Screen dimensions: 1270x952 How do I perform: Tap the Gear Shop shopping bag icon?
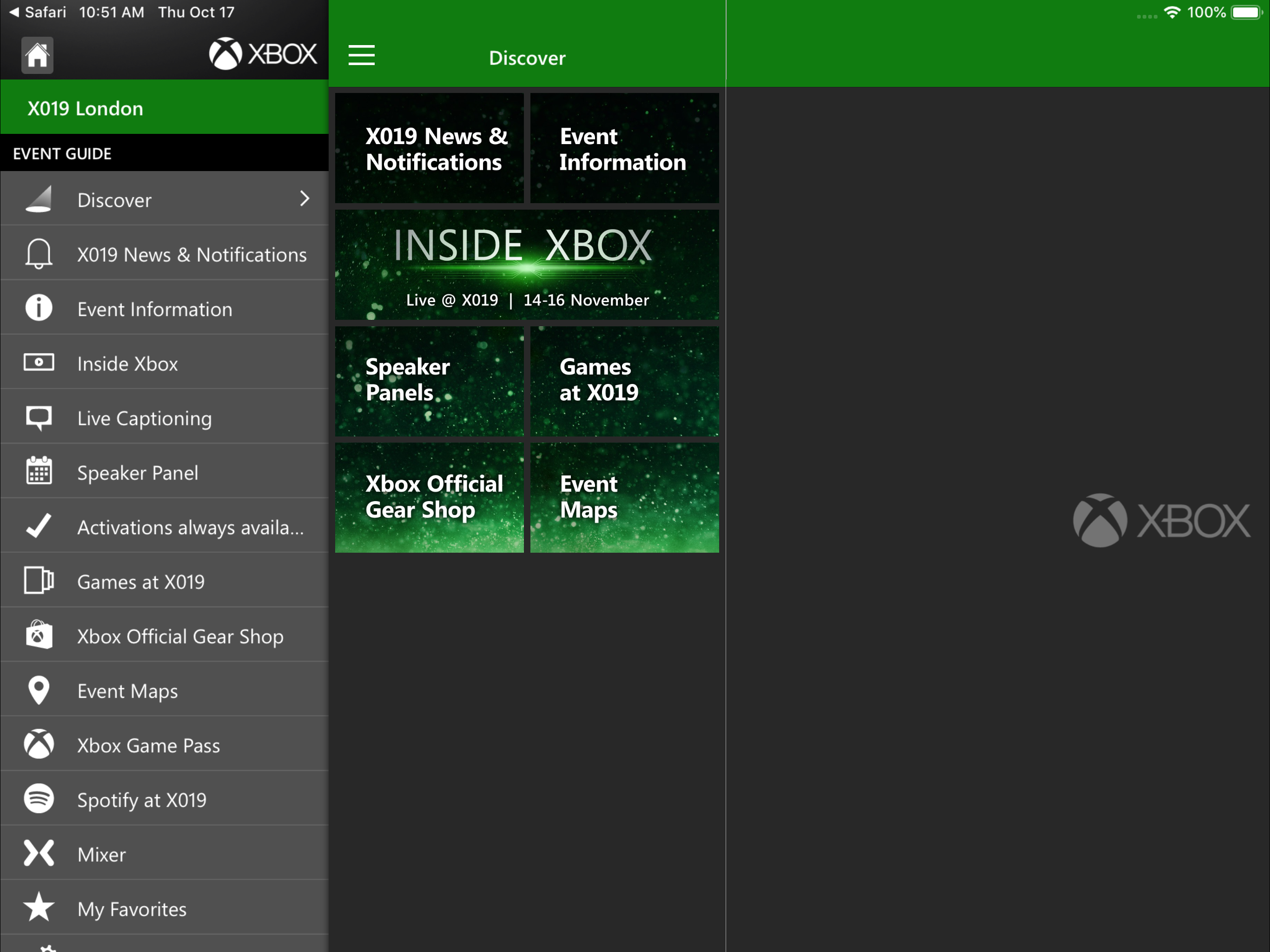[x=39, y=635]
